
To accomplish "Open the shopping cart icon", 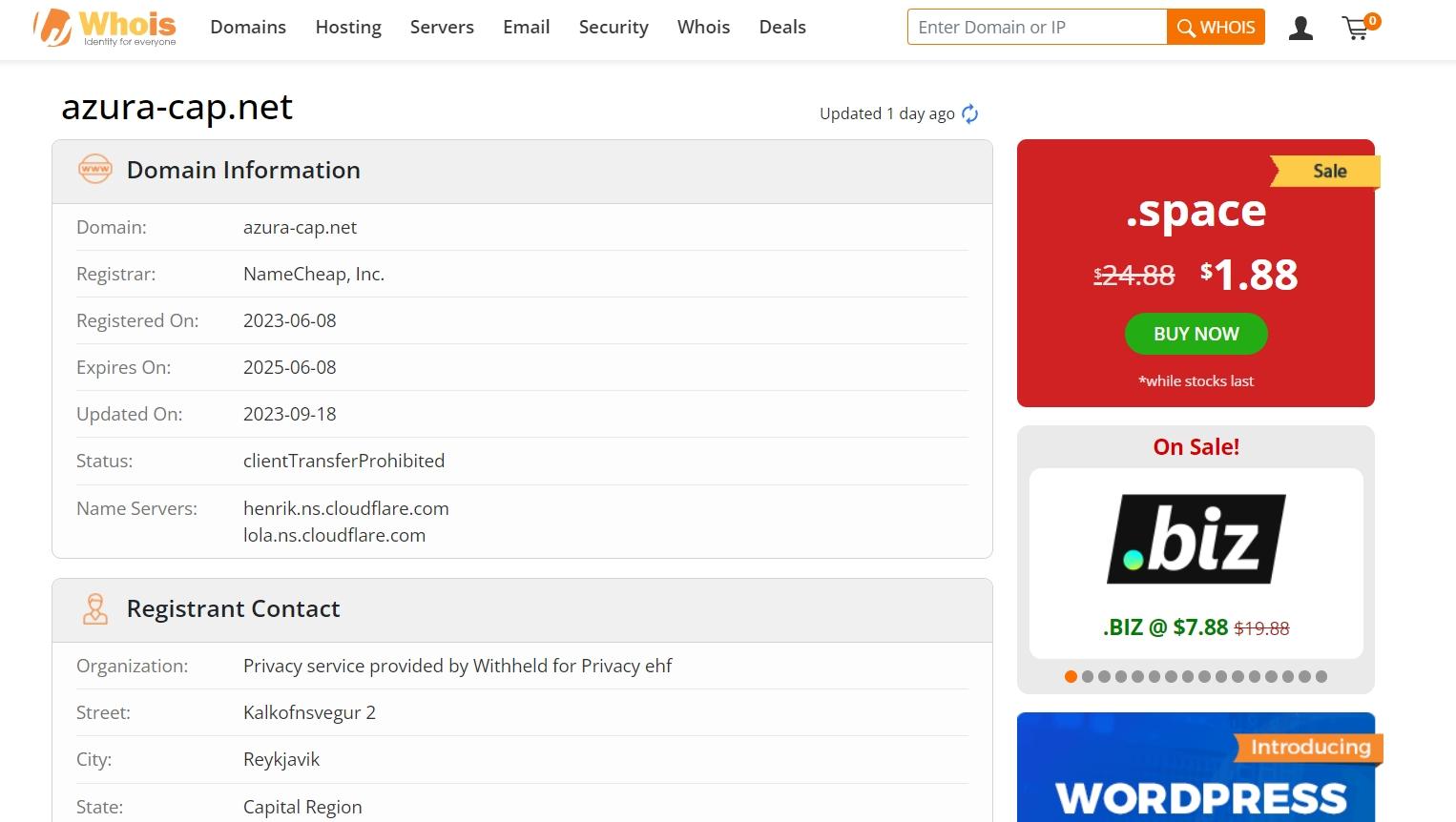I will pyautogui.click(x=1359, y=27).
